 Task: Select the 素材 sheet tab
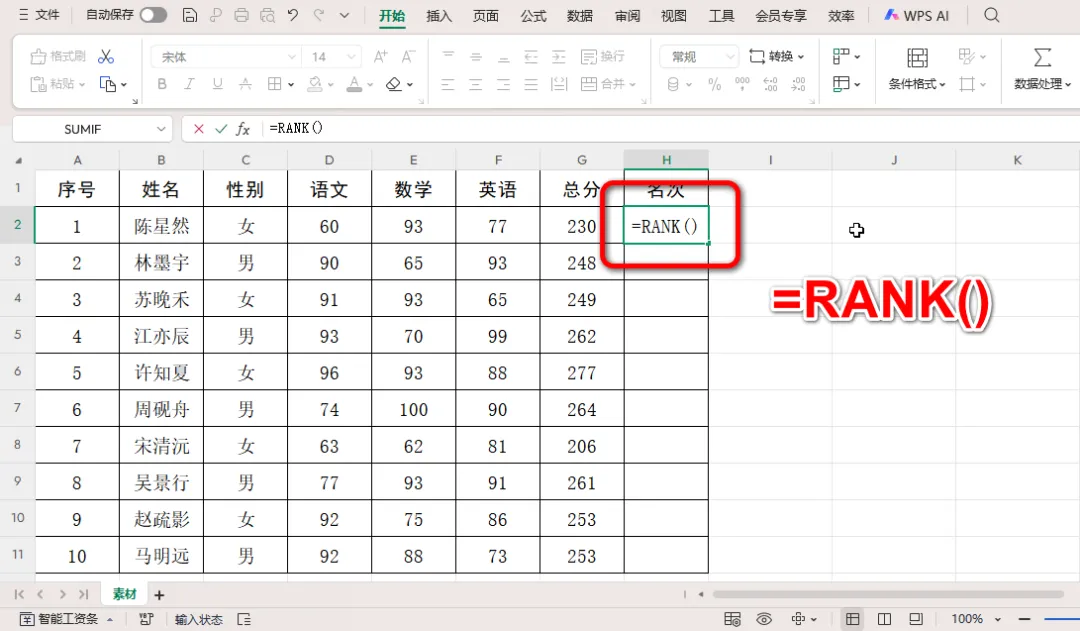tap(125, 594)
